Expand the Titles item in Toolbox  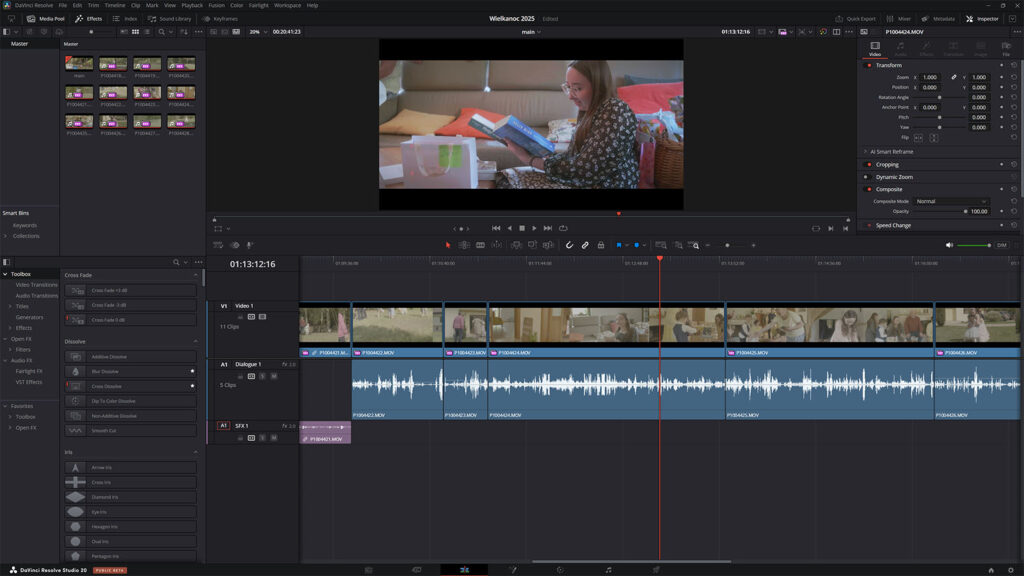point(10,306)
